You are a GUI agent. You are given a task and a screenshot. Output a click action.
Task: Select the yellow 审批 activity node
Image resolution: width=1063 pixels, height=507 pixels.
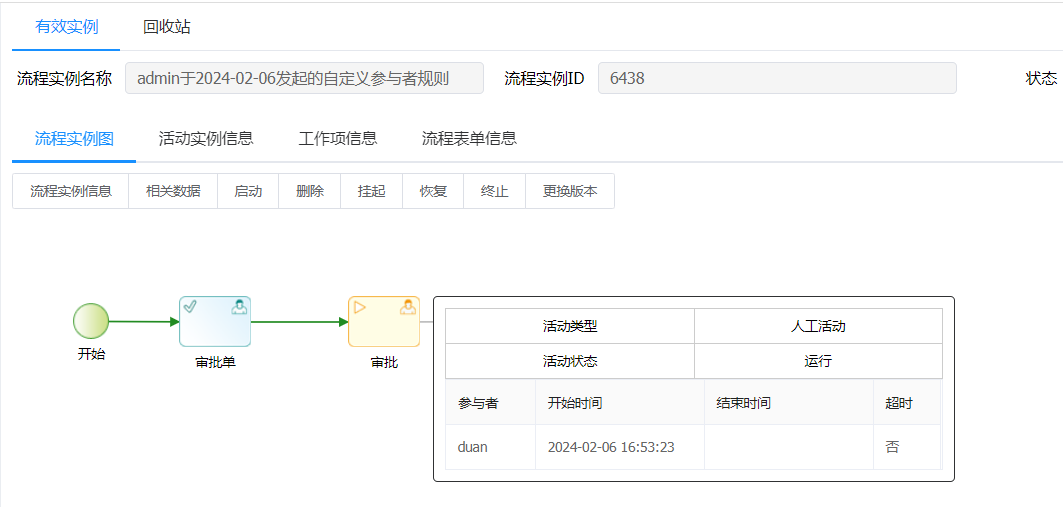click(x=384, y=322)
